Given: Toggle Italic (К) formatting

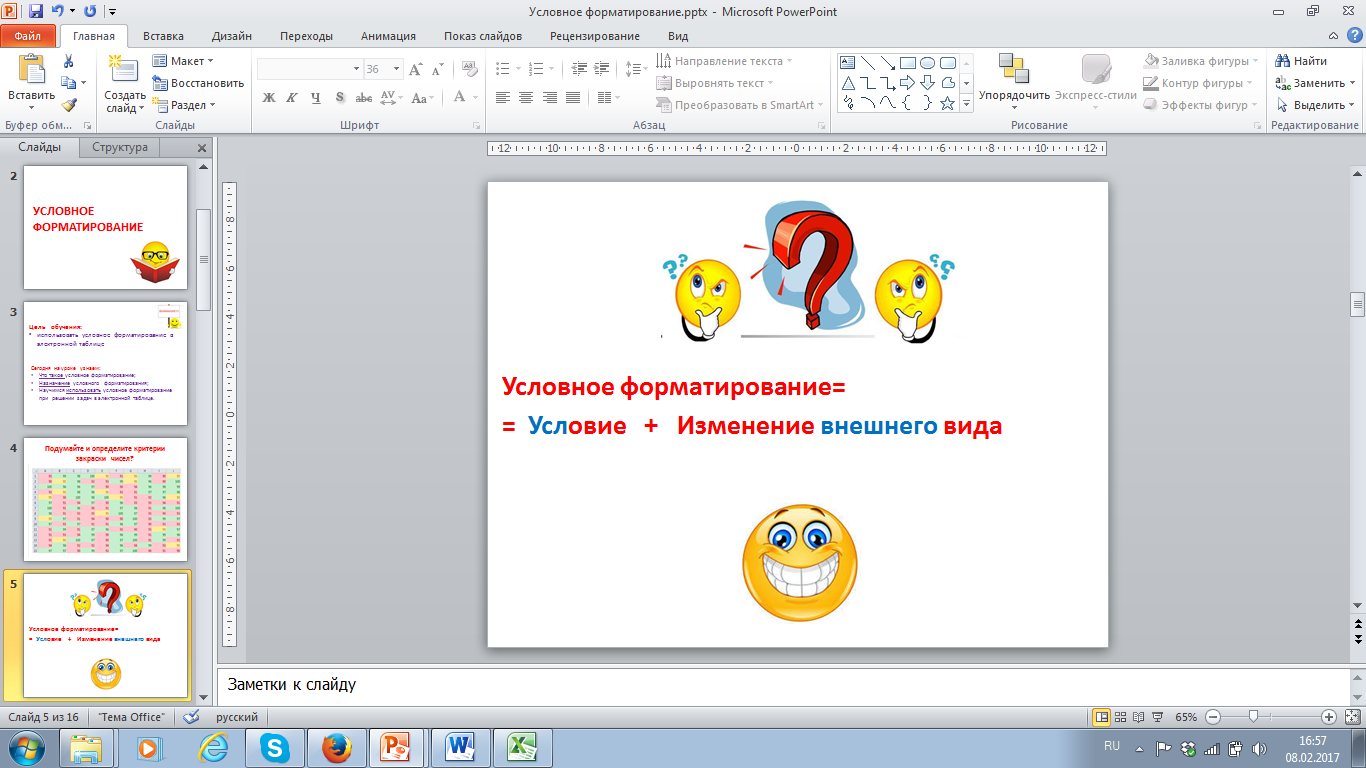Looking at the screenshot, I should point(292,98).
